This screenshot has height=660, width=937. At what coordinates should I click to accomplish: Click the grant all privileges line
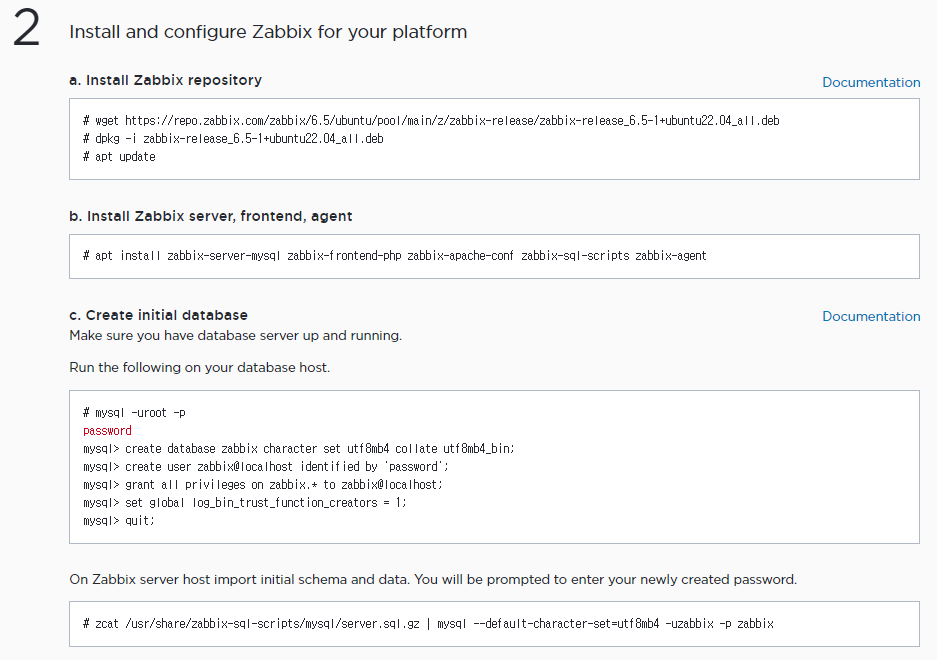[262, 485]
